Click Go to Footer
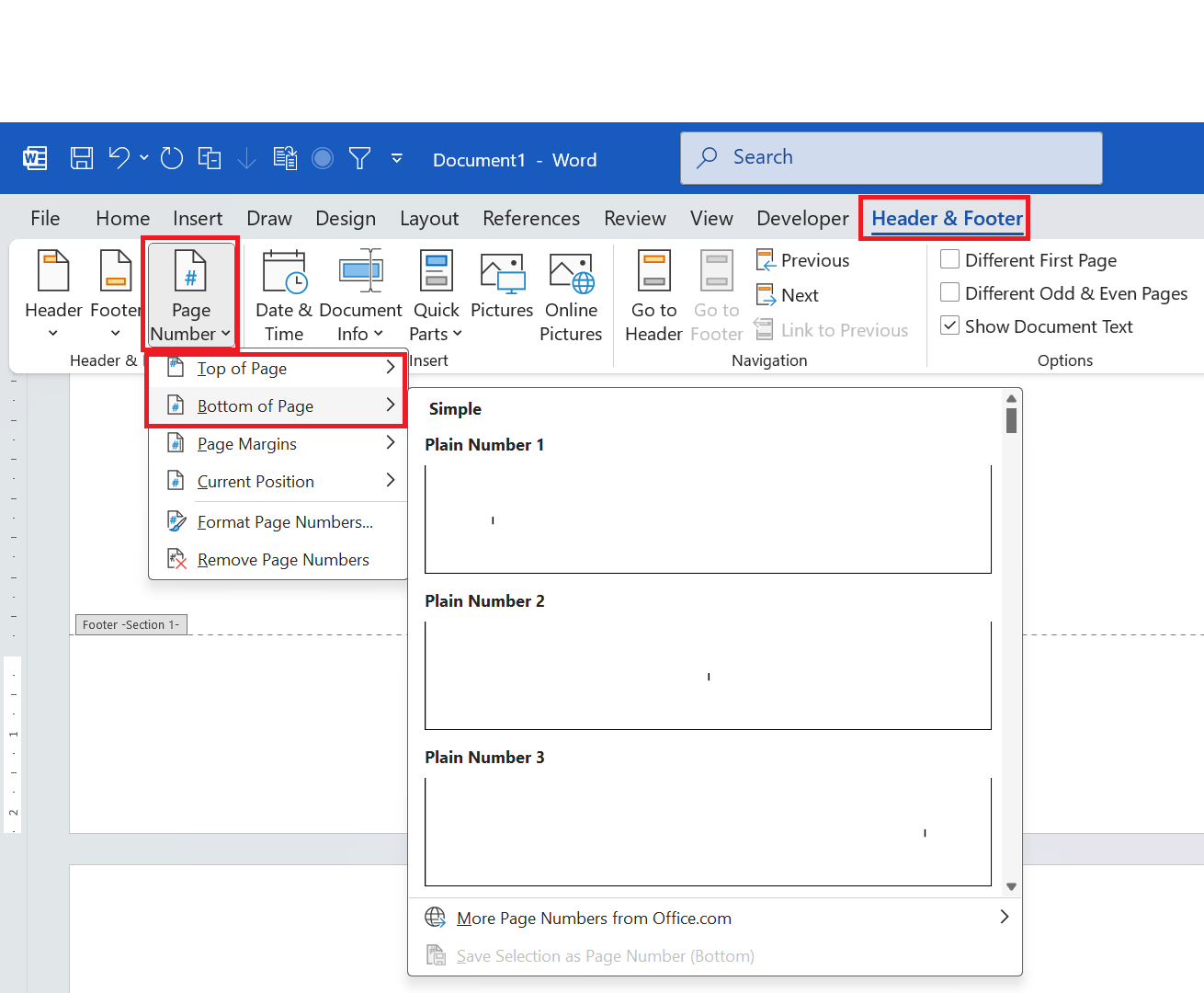This screenshot has width=1204, height=993. click(x=717, y=294)
